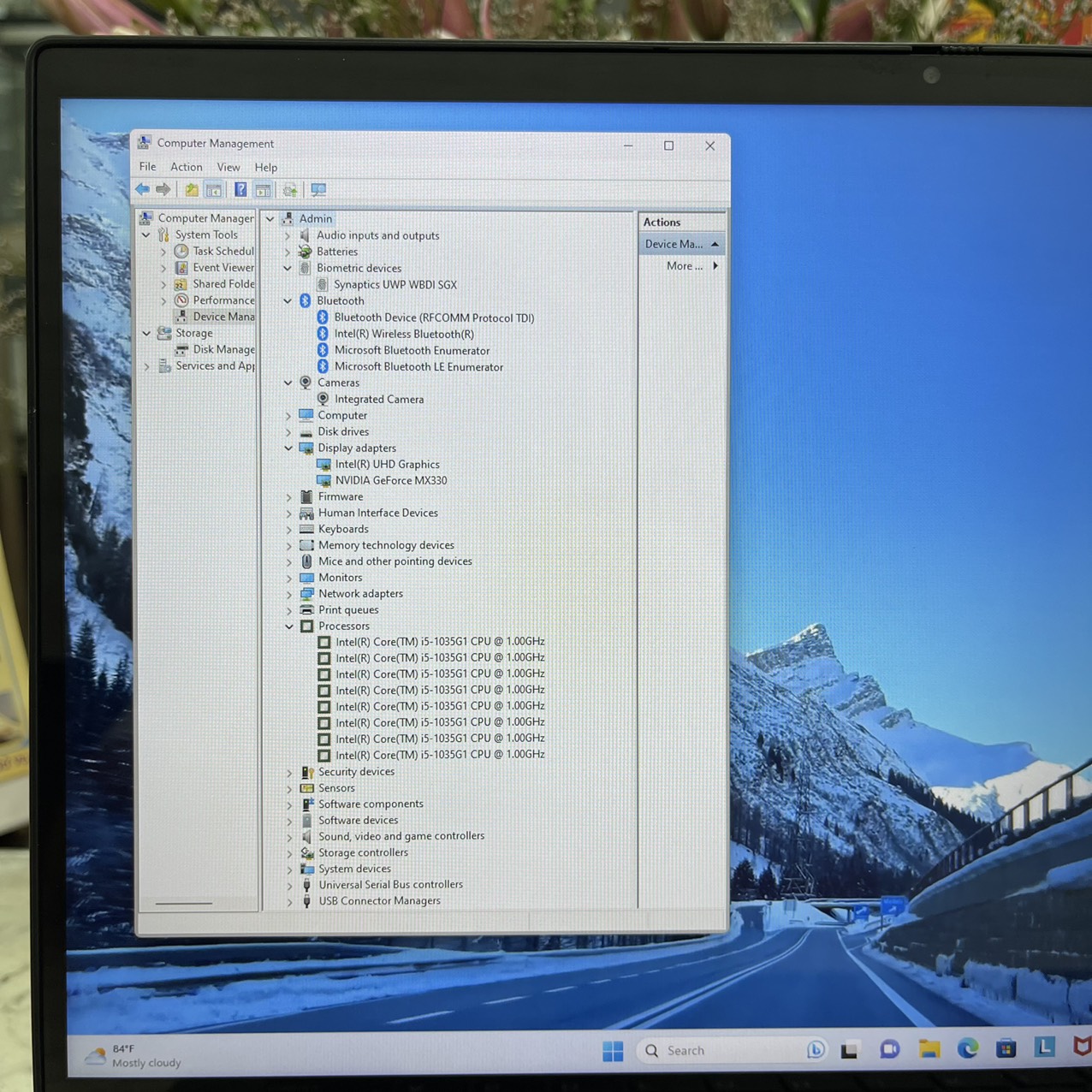1092x1092 pixels.
Task: Open the Action menu
Action: (186, 167)
